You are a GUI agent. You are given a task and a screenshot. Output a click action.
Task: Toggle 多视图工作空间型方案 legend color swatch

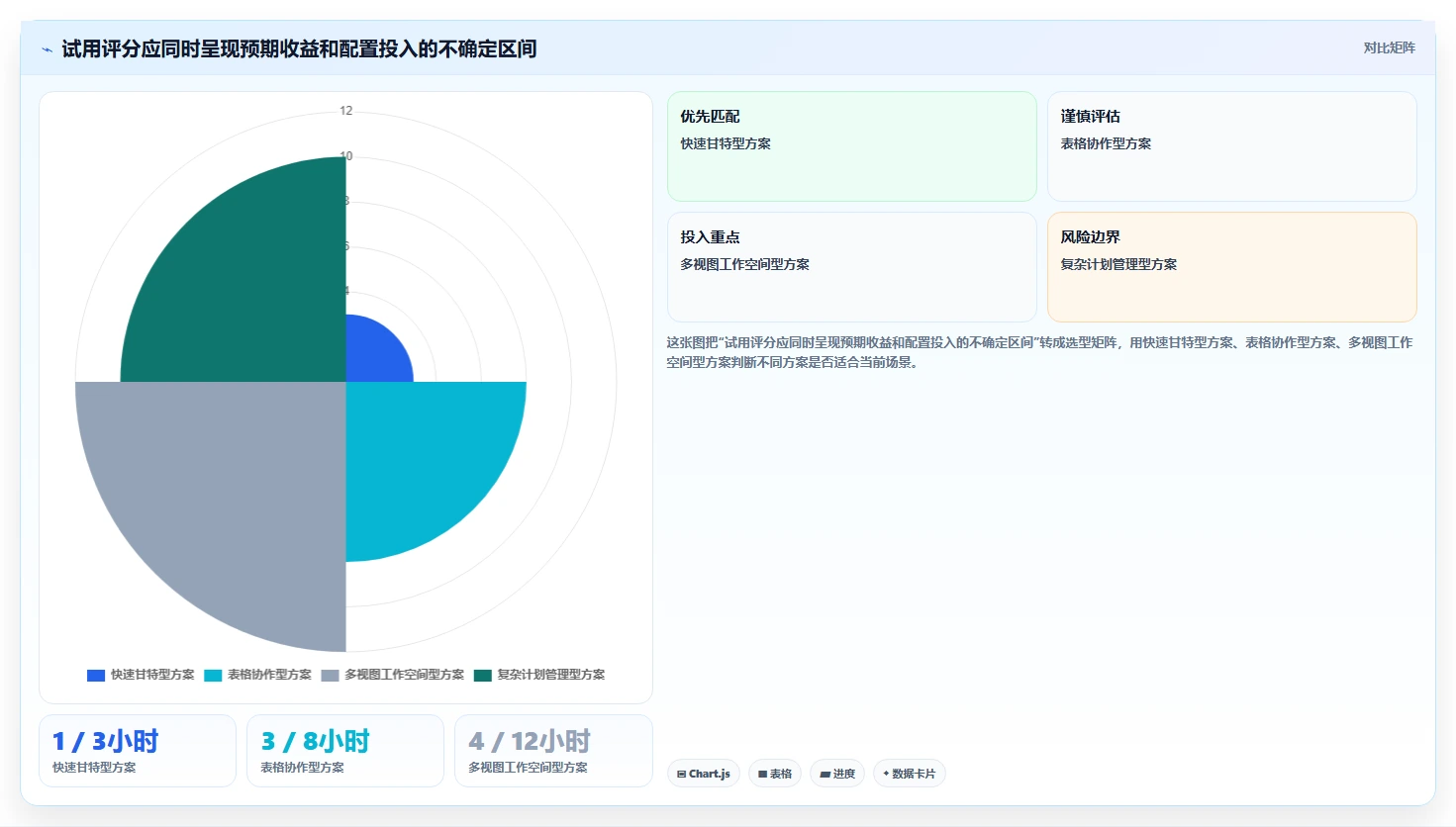330,676
